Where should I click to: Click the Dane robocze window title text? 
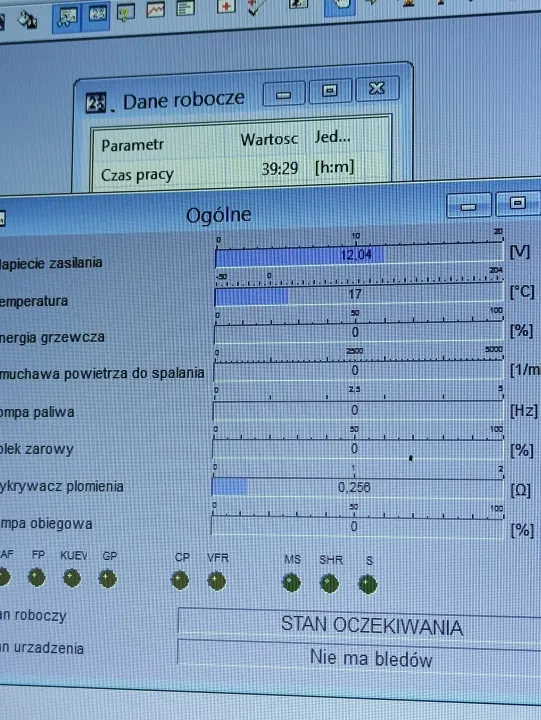point(184,100)
